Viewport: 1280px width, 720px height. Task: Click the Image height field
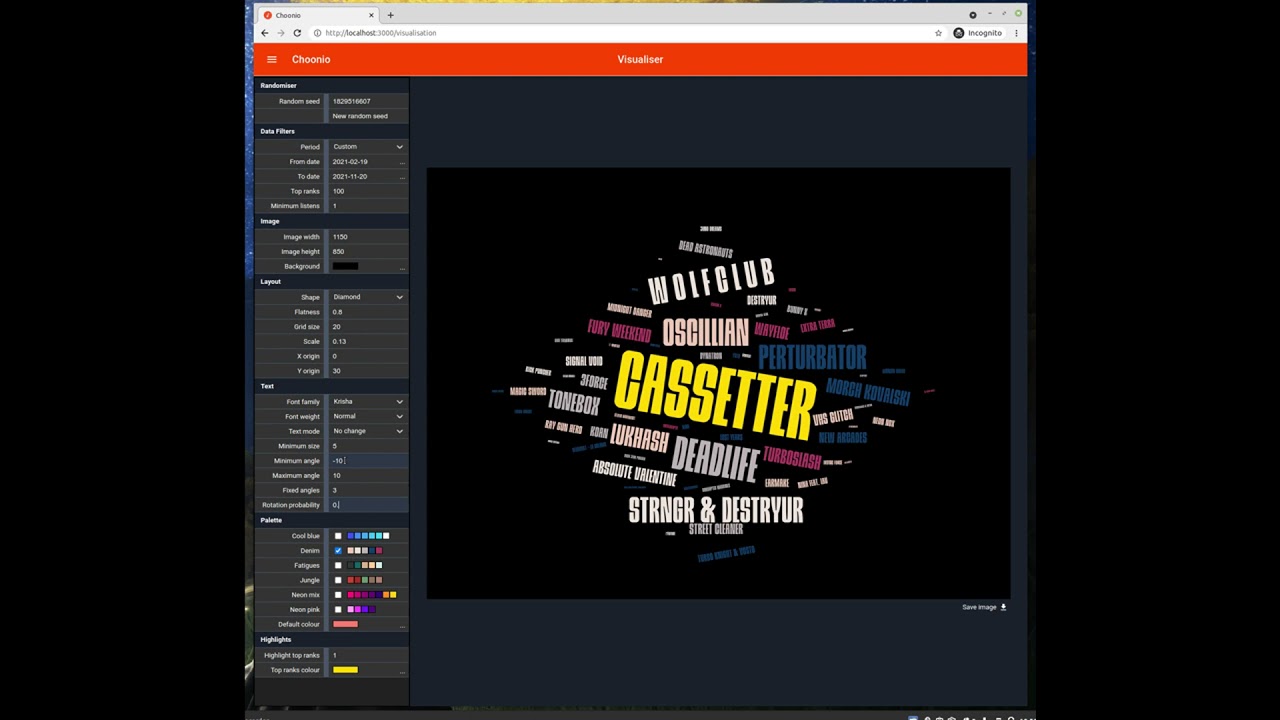click(368, 251)
